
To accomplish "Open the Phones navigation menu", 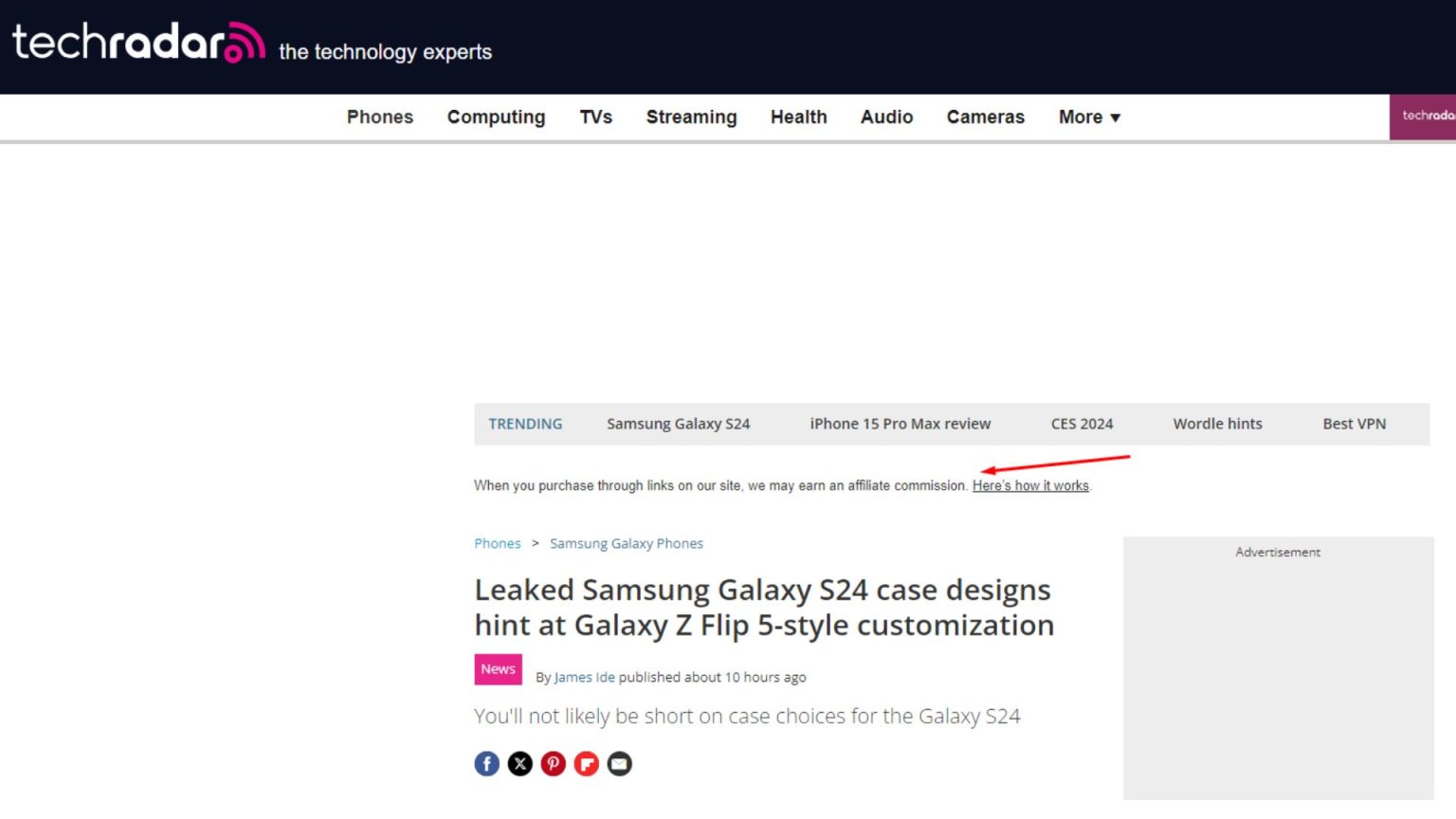I will tap(380, 118).
